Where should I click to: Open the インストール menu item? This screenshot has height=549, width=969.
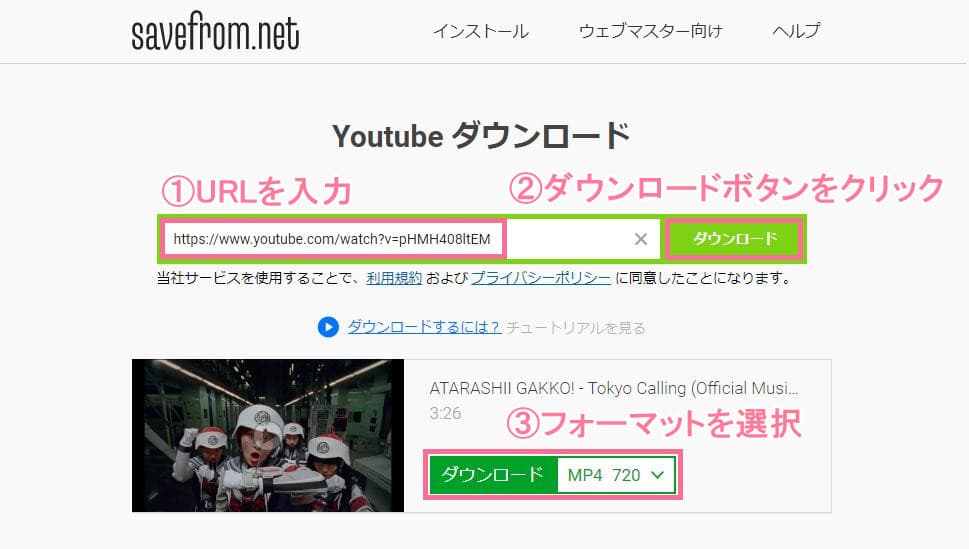pyautogui.click(x=481, y=31)
